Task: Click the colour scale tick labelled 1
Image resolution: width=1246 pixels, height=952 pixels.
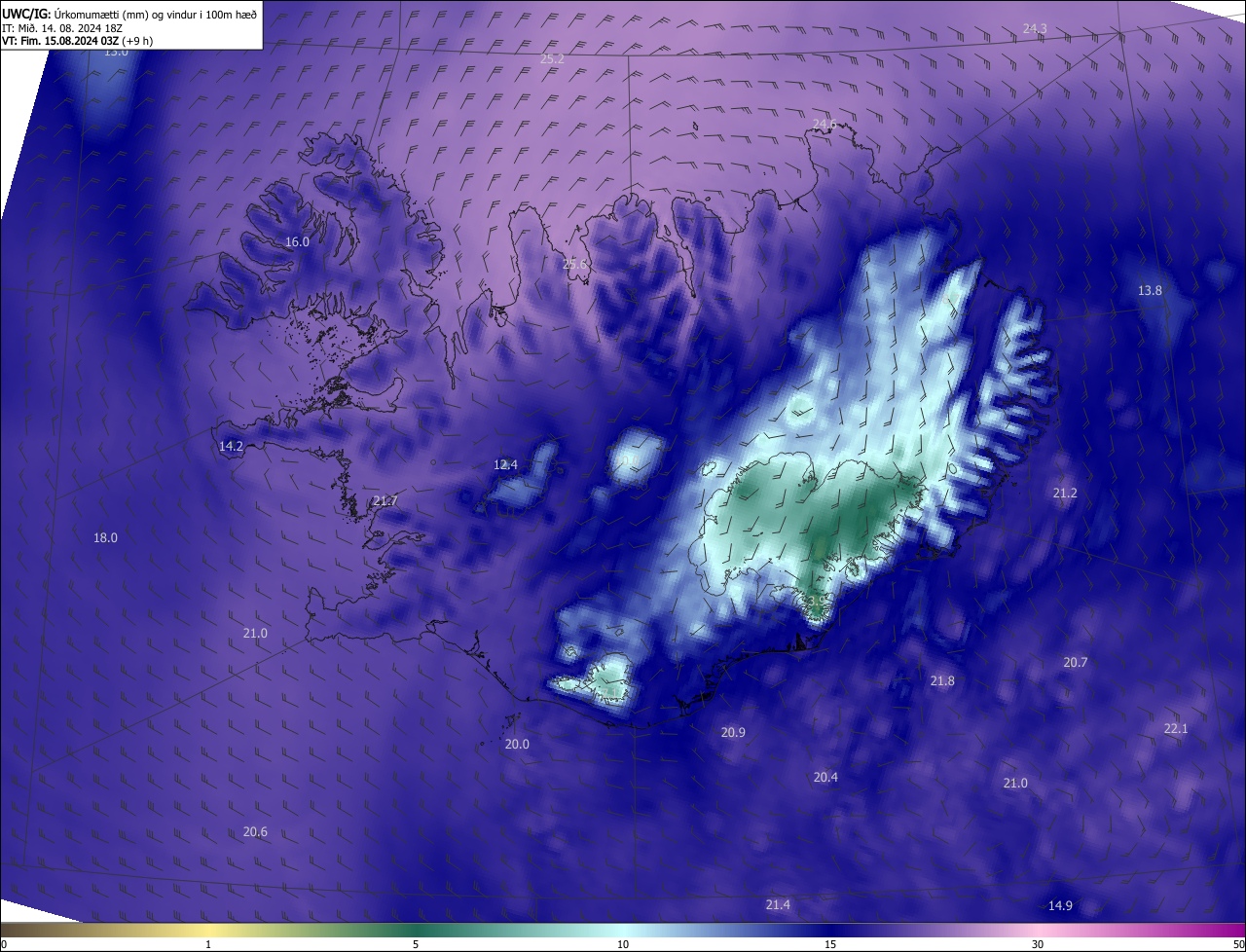Action: pos(208,945)
